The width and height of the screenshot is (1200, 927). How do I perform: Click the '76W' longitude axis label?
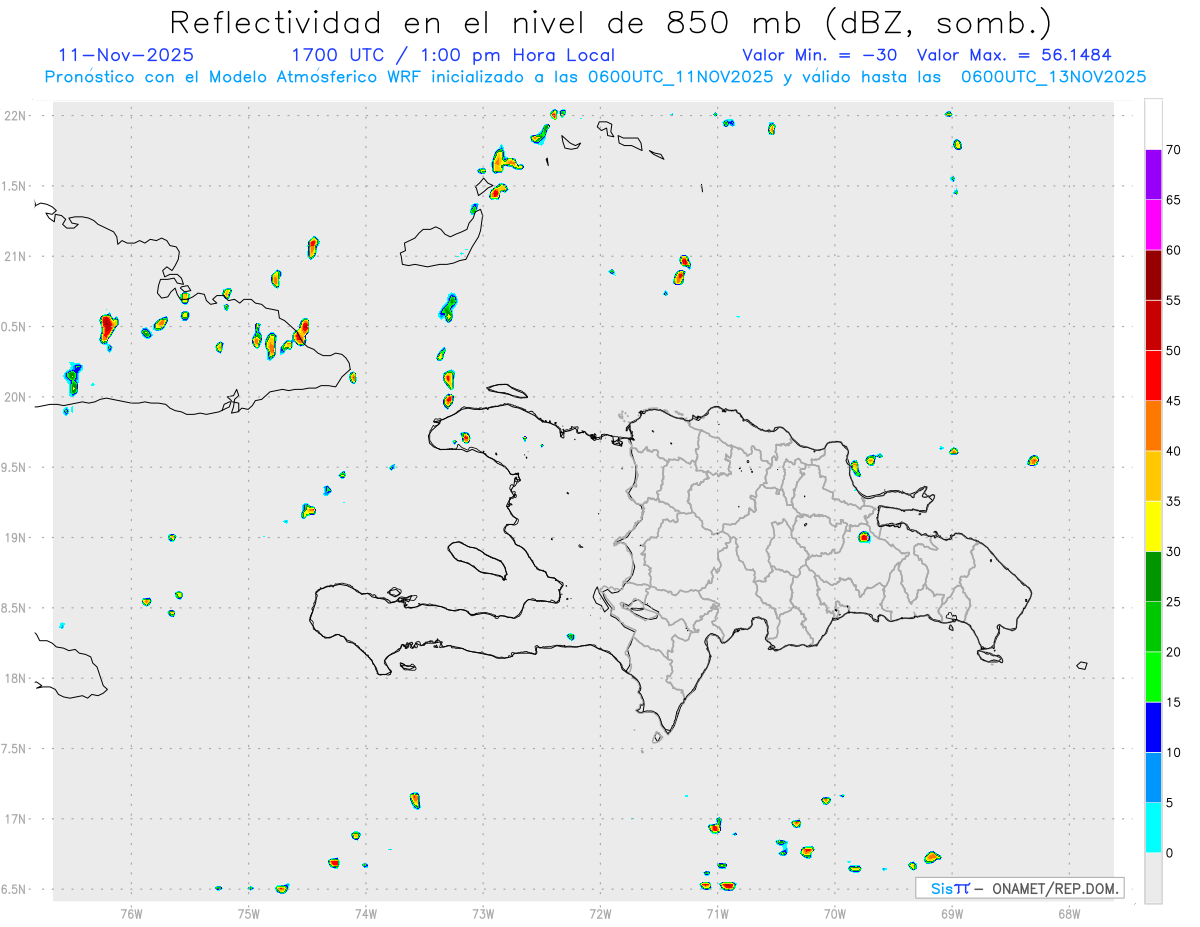pos(131,913)
